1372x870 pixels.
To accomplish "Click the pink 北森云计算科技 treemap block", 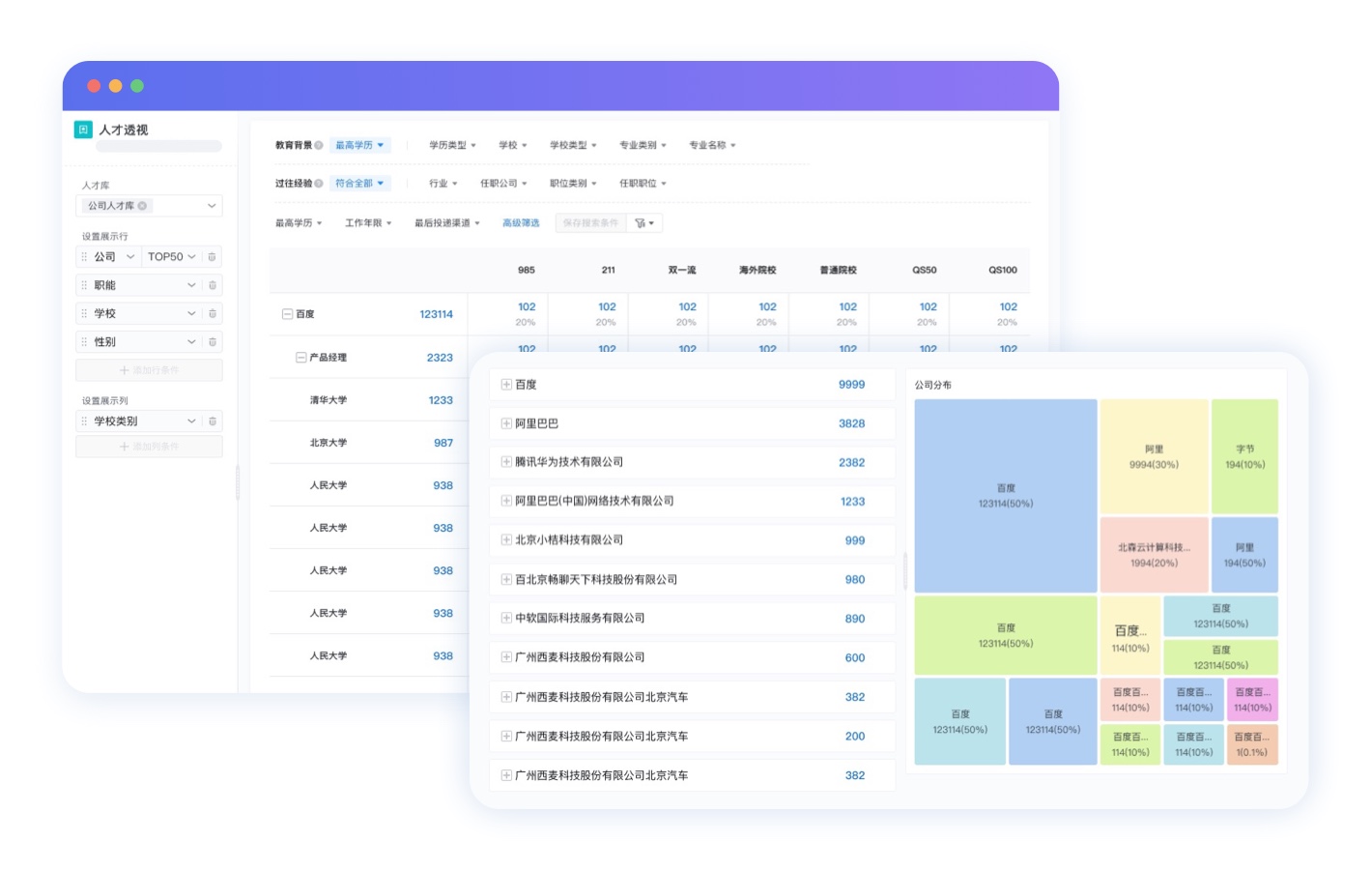I will tap(1154, 555).
